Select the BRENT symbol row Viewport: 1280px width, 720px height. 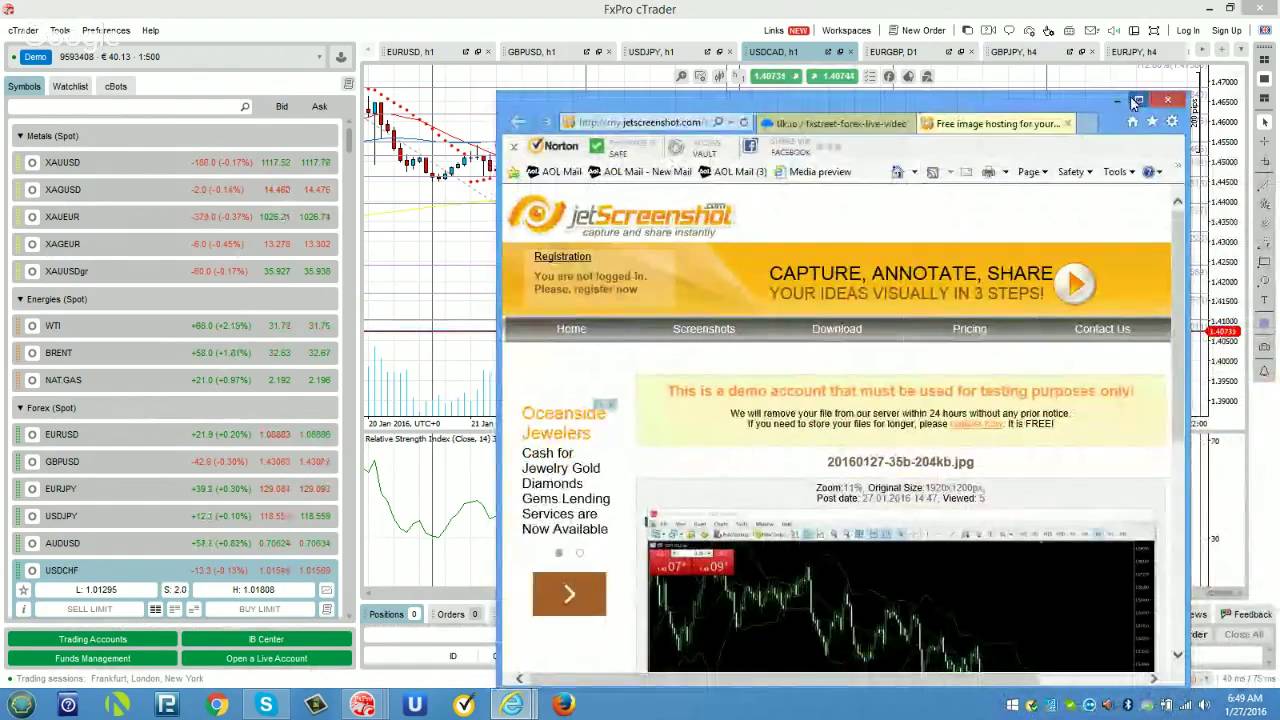click(x=177, y=353)
